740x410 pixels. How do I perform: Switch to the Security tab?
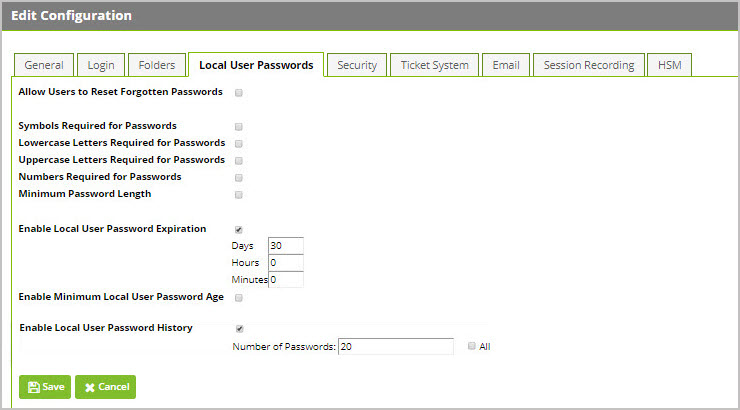coord(357,65)
